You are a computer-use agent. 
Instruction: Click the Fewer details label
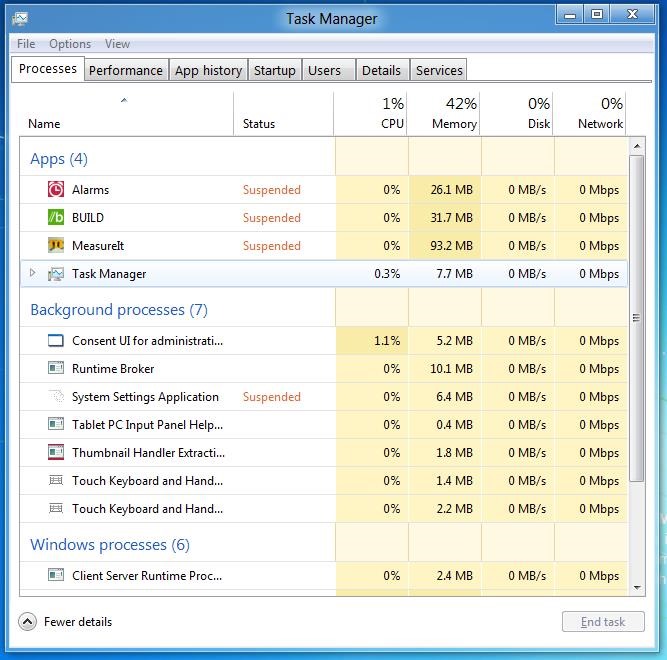pyautogui.click(x=78, y=622)
